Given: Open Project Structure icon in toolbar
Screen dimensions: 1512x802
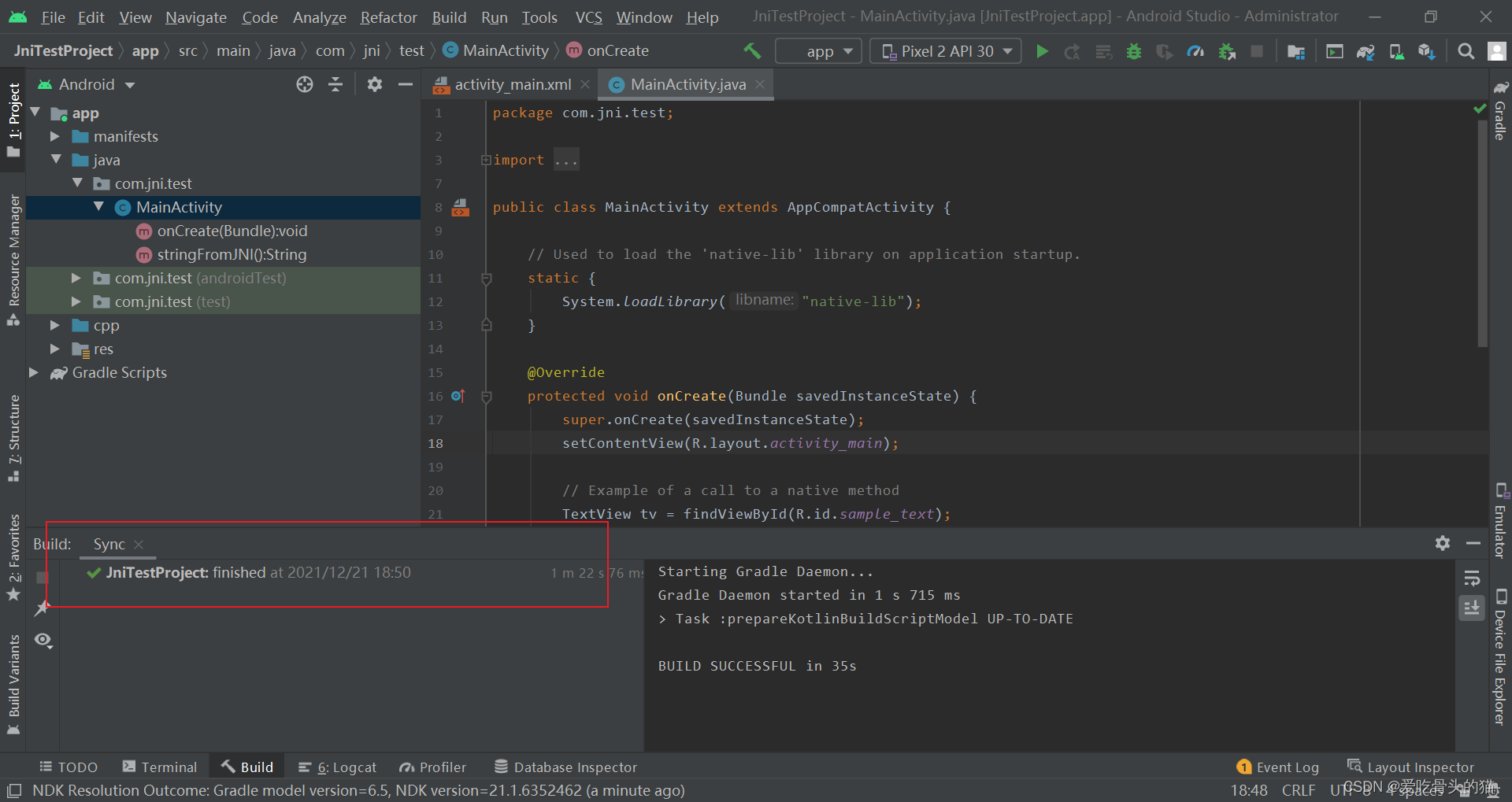Looking at the screenshot, I should click(x=1296, y=51).
